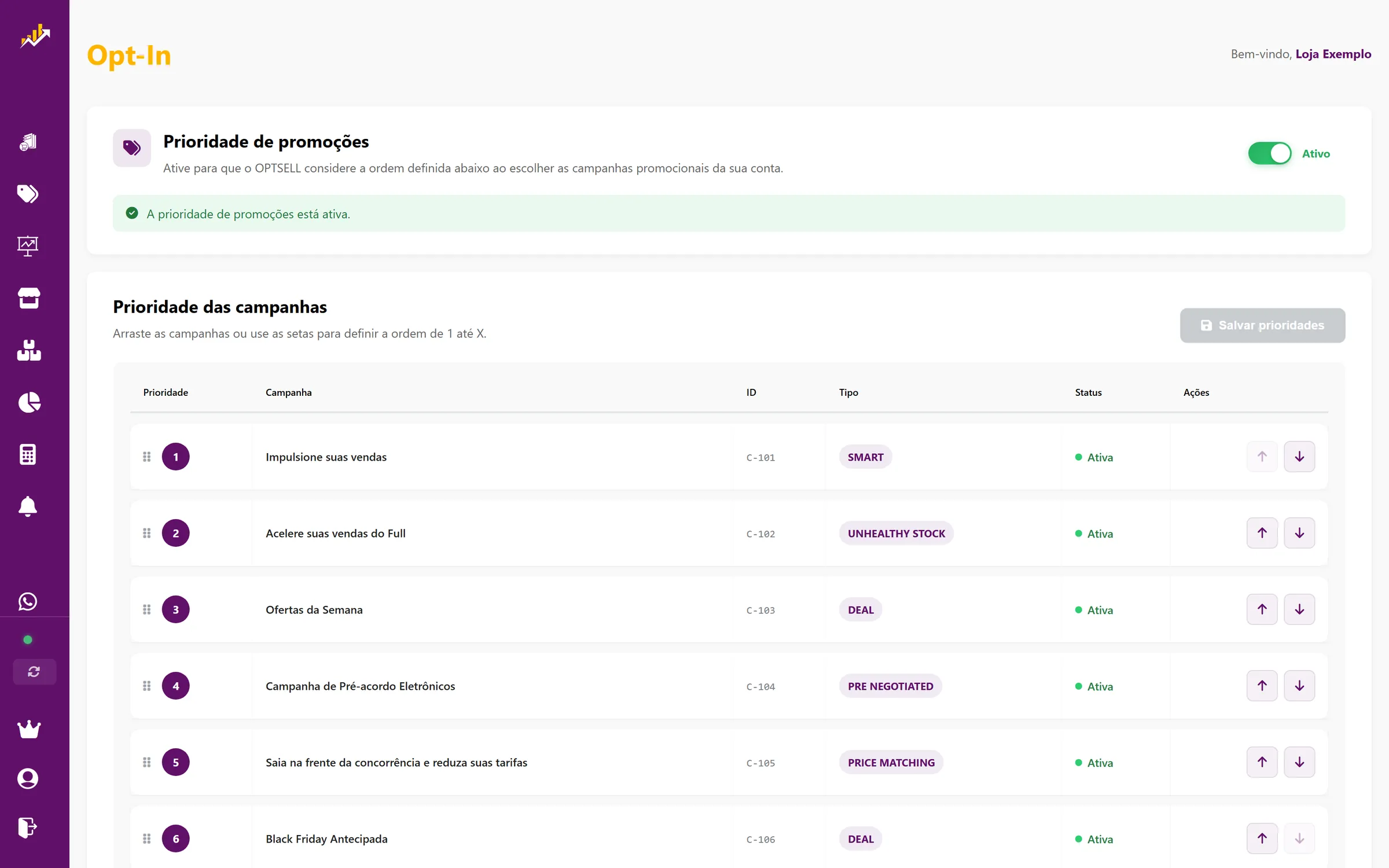The height and width of the screenshot is (868, 1389).
Task: Open WhatsApp support icon in sidebar
Action: (x=28, y=602)
